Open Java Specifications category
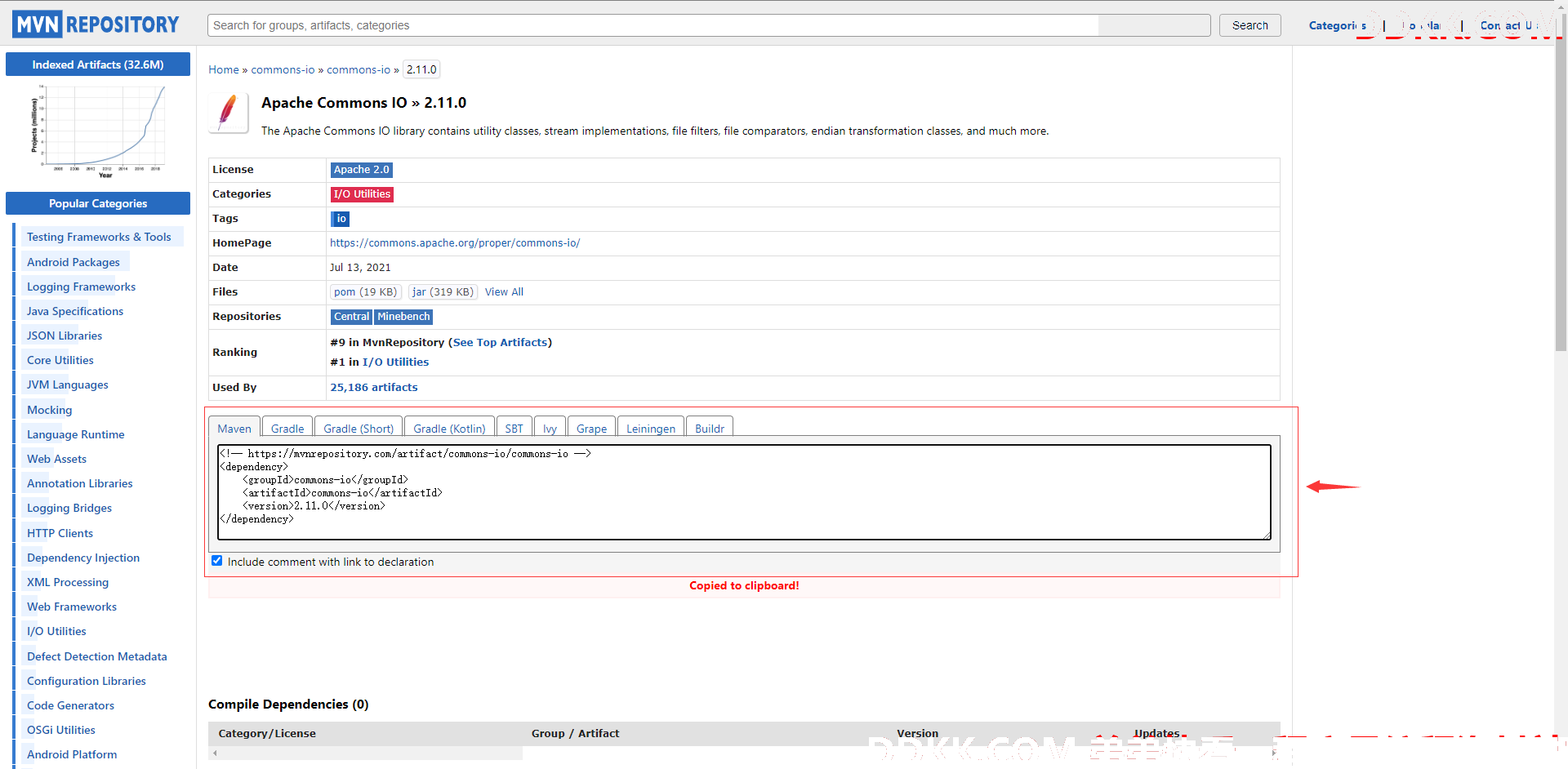The image size is (1568, 769). pos(75,311)
